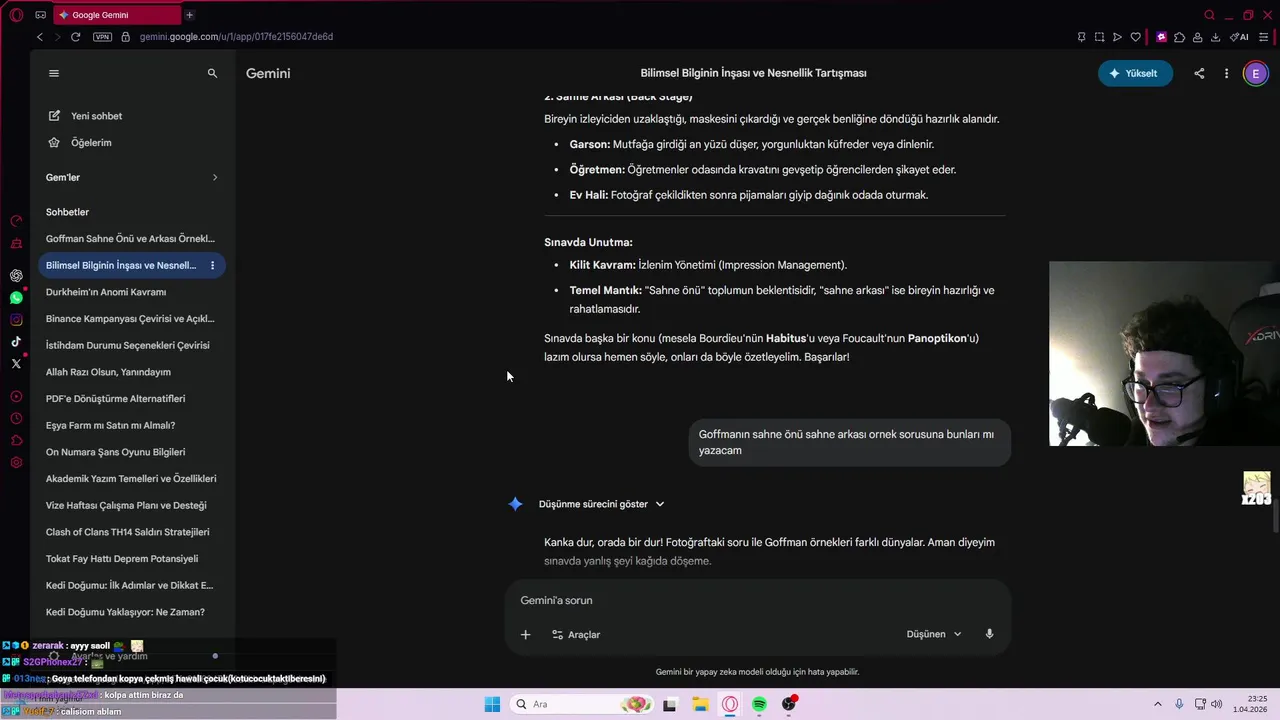Expand Düşünme sürecini göster dropdown
This screenshot has width=1280, height=720.
[x=601, y=504]
